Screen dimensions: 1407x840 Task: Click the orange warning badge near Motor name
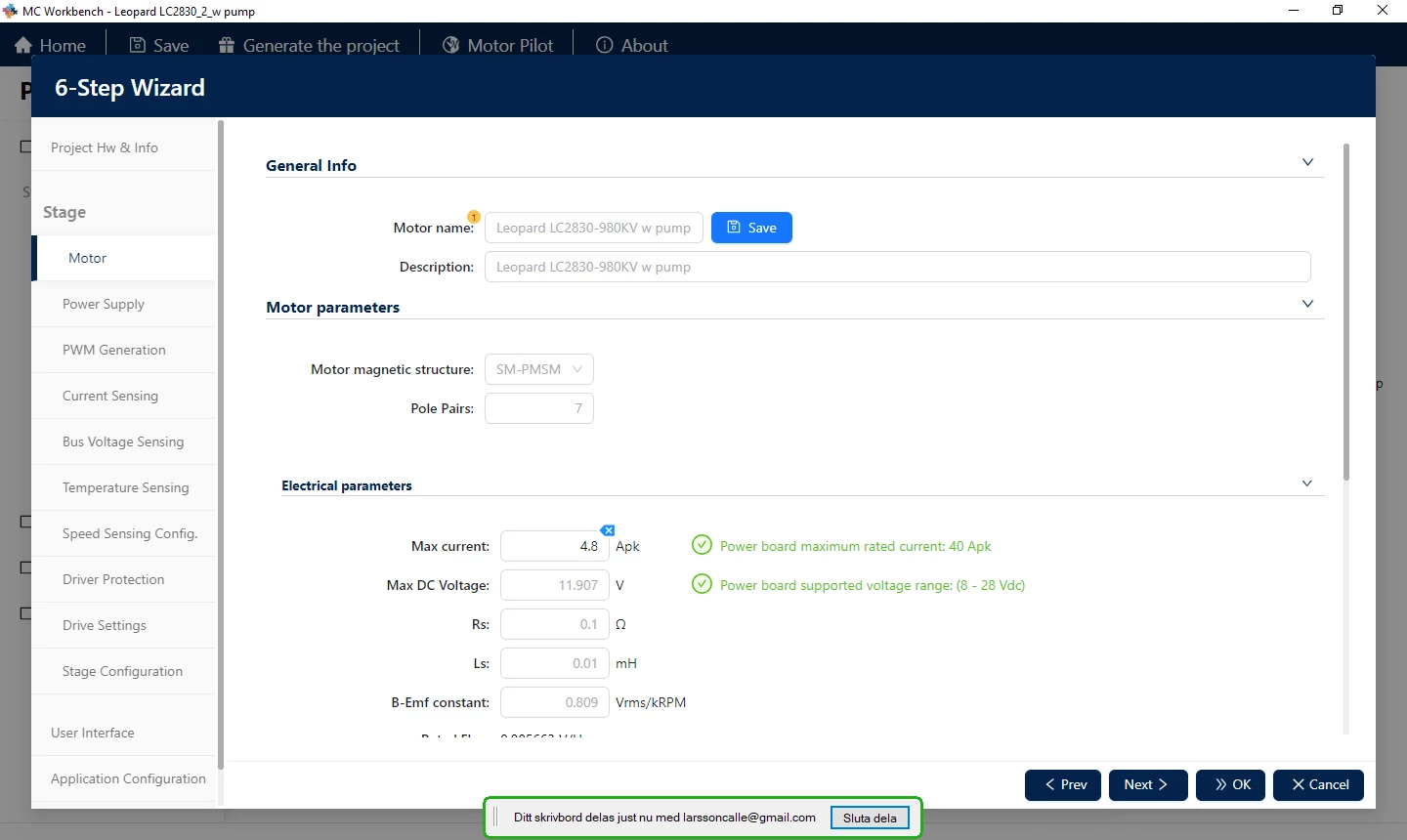[x=474, y=217]
